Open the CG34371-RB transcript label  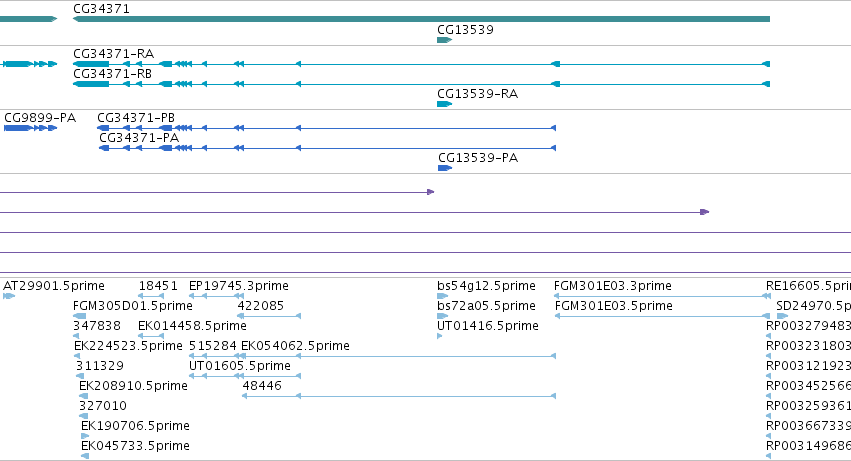(x=112, y=74)
